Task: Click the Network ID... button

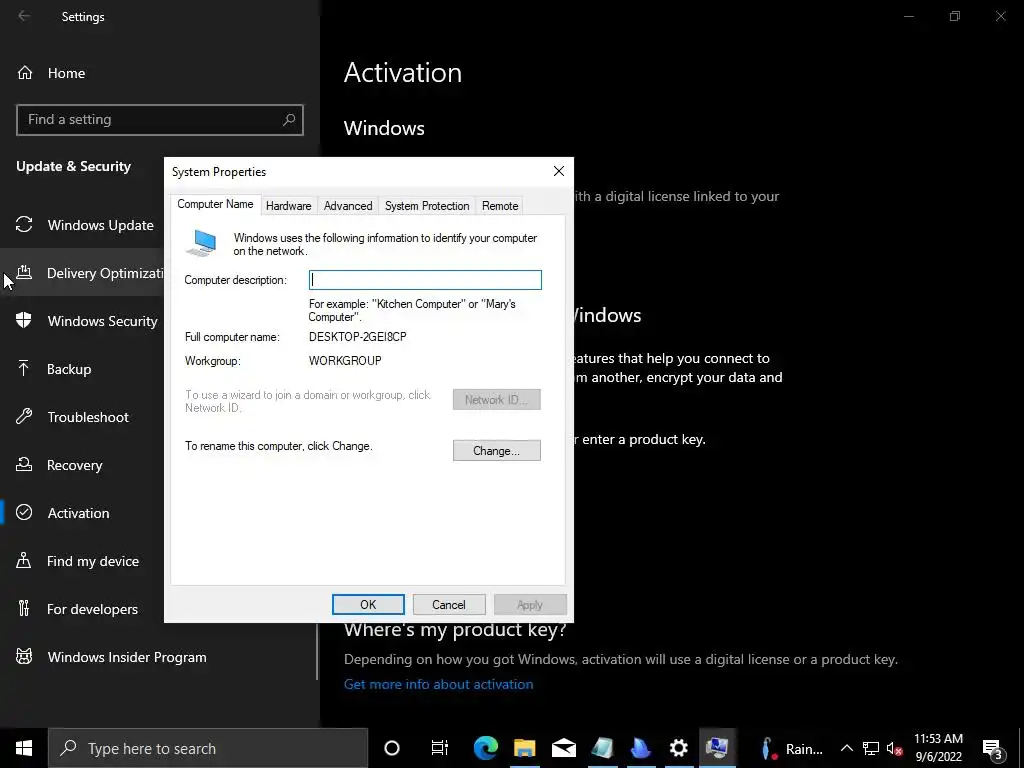Action: [496, 400]
